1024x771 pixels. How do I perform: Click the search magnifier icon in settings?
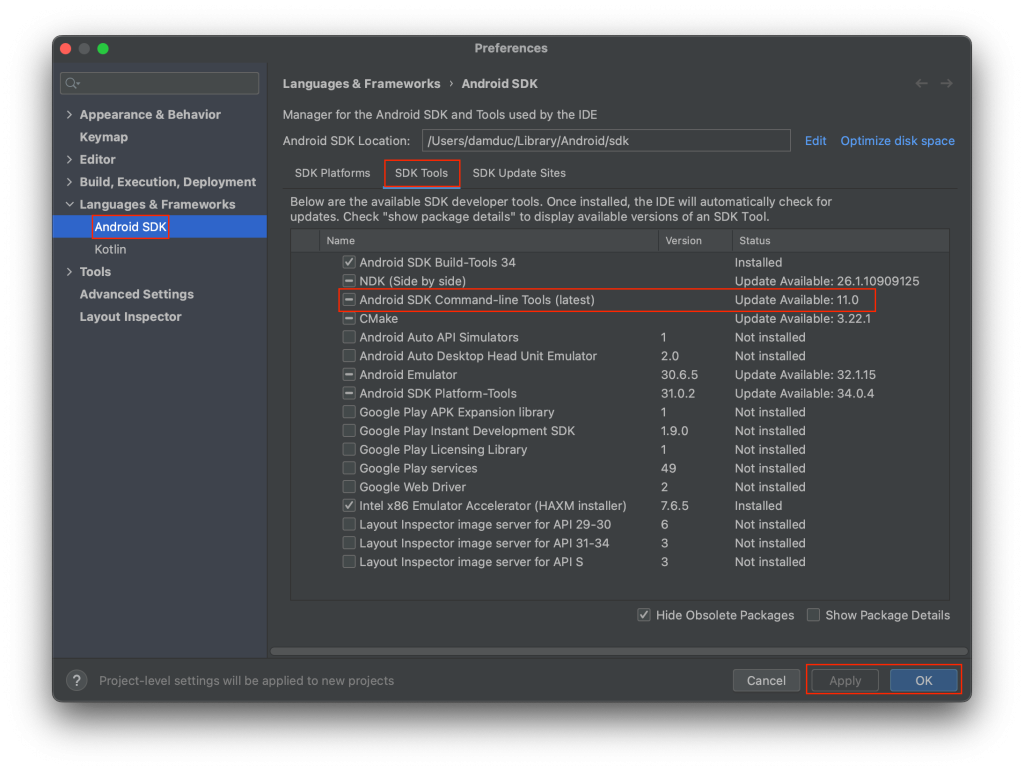72,83
